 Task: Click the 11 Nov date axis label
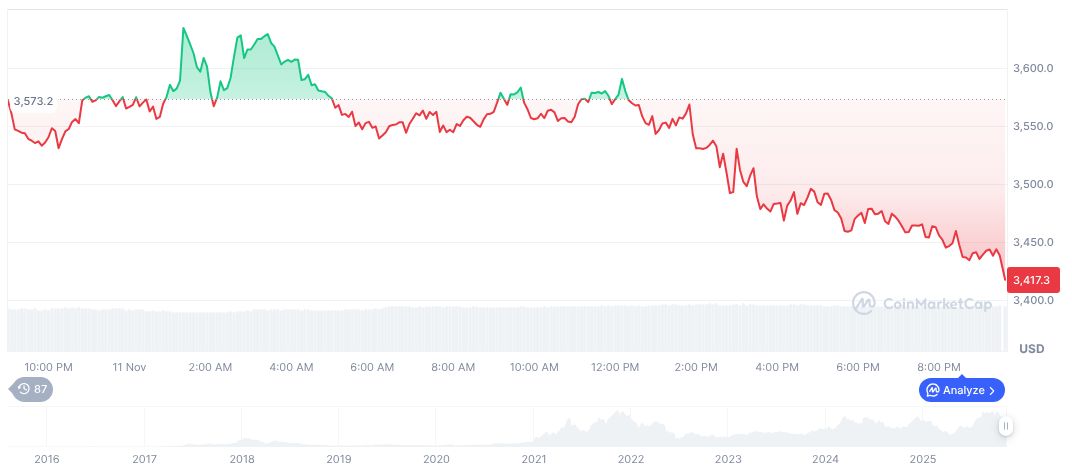point(130,367)
